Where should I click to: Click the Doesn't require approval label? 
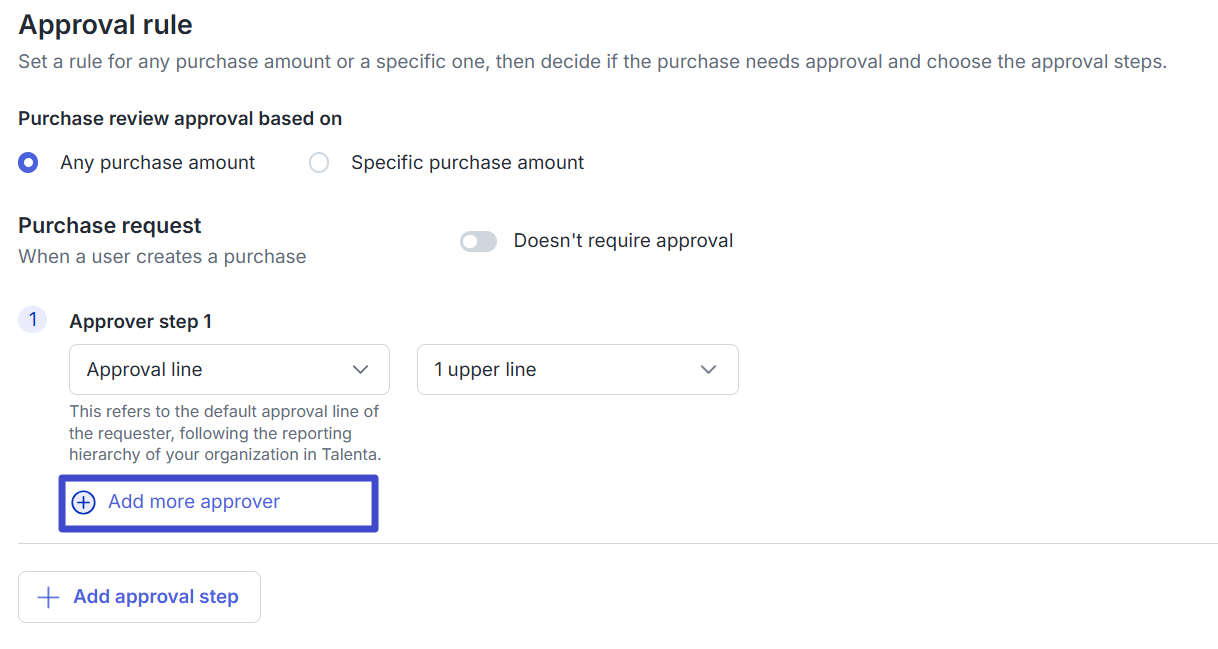(x=623, y=241)
